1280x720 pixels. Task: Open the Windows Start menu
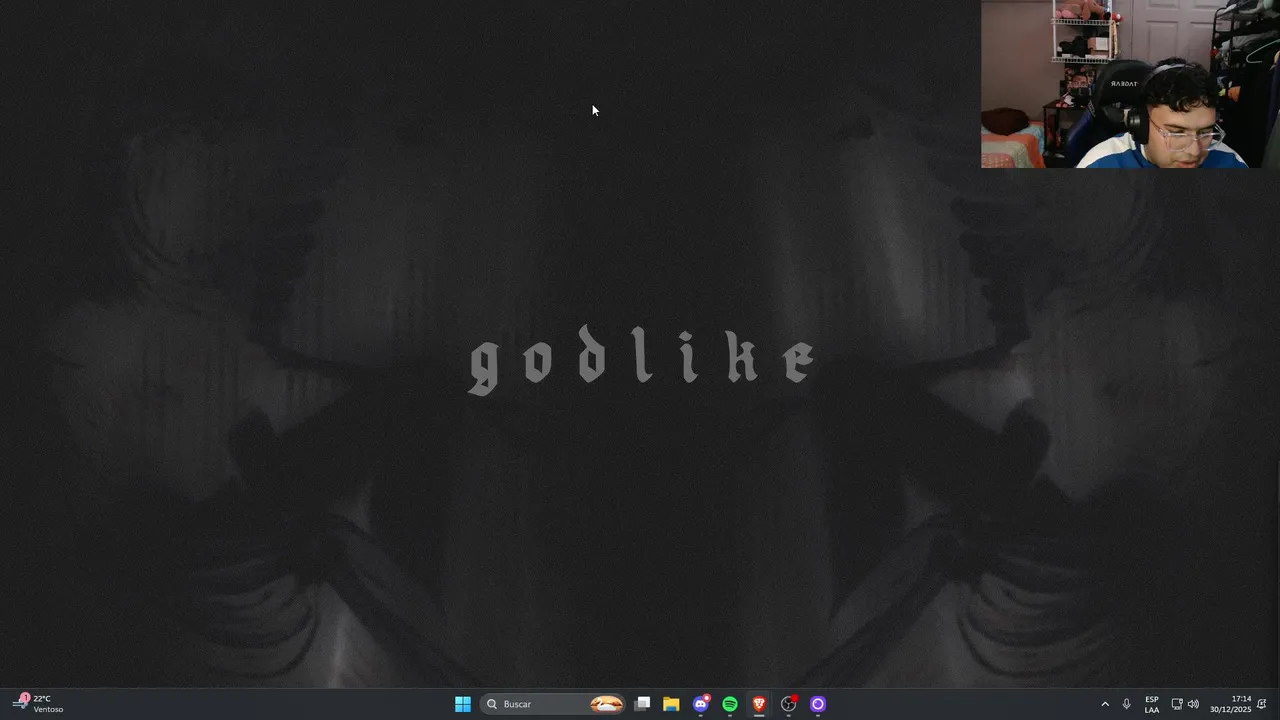(463, 704)
